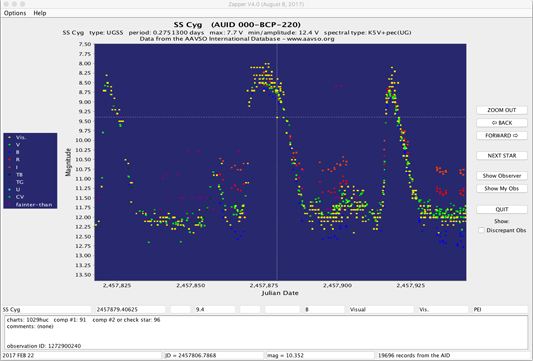Open the Help menu
Viewport: 533px width, 361px height.
pyautogui.click(x=40, y=13)
